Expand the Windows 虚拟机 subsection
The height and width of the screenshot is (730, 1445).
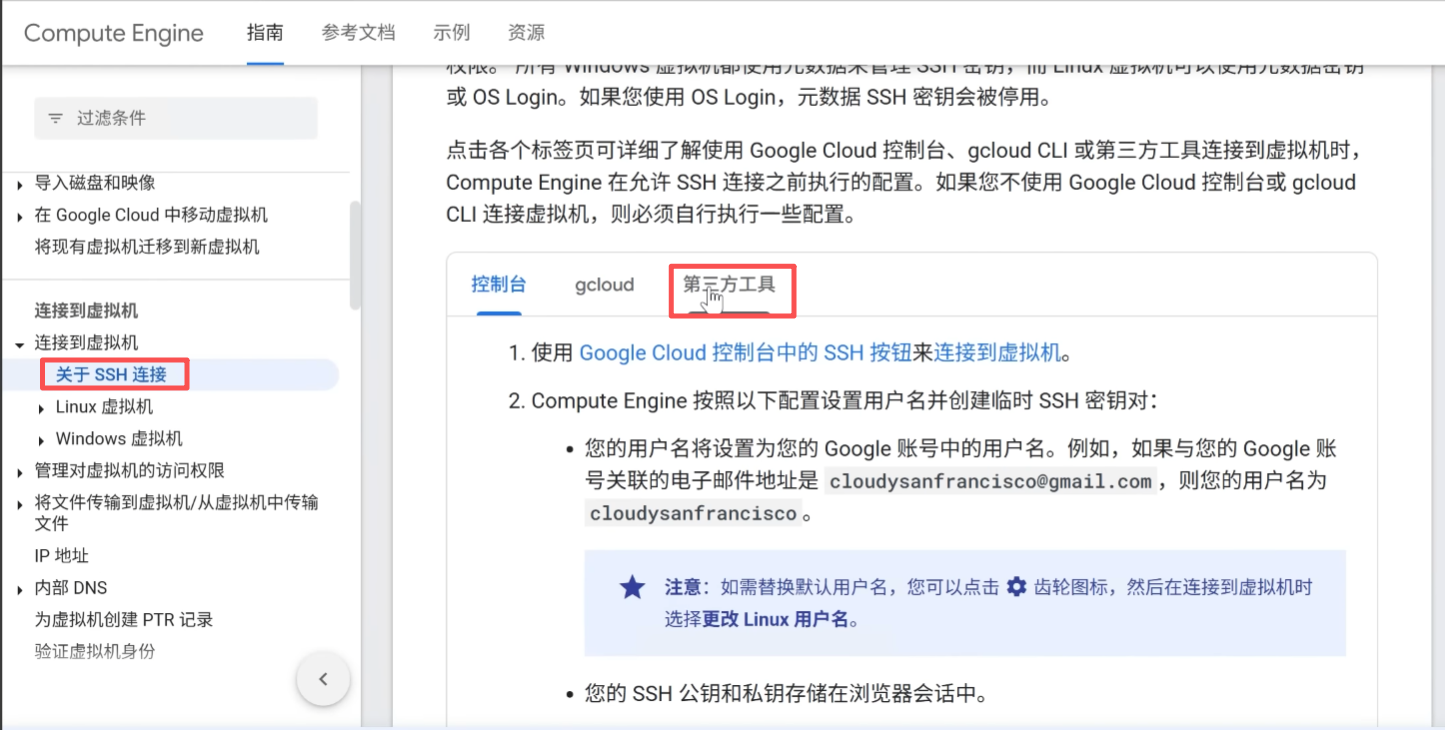coord(41,440)
